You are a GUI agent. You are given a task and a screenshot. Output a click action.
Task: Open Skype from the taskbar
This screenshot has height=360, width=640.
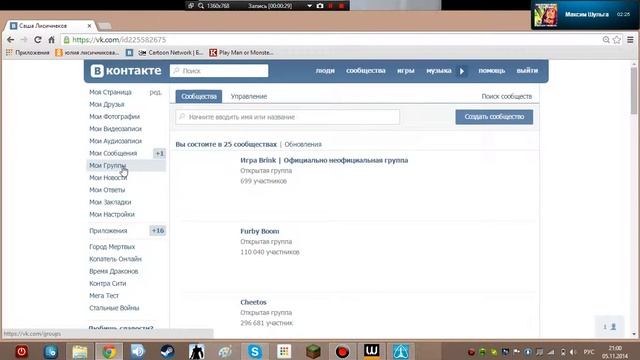[x=255, y=351]
